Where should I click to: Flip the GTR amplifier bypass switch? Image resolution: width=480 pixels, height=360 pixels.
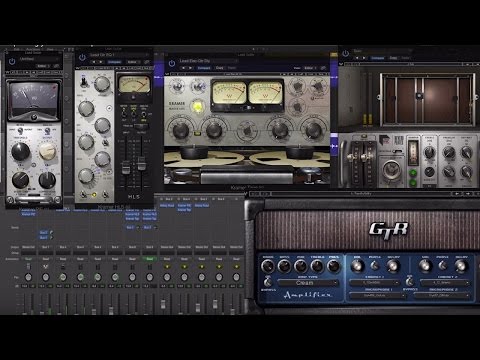pyautogui.click(x=267, y=282)
